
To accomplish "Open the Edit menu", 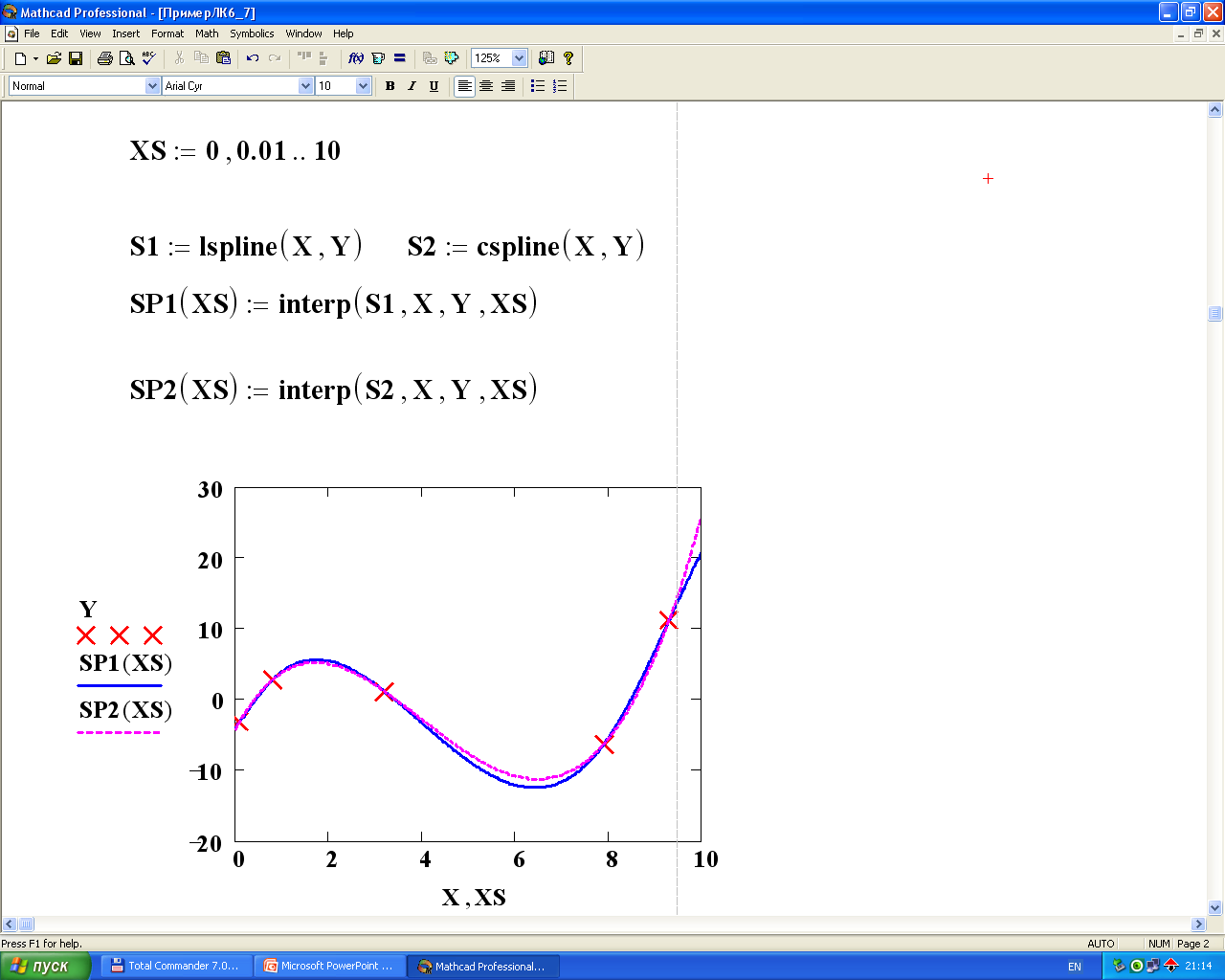I will [59, 33].
